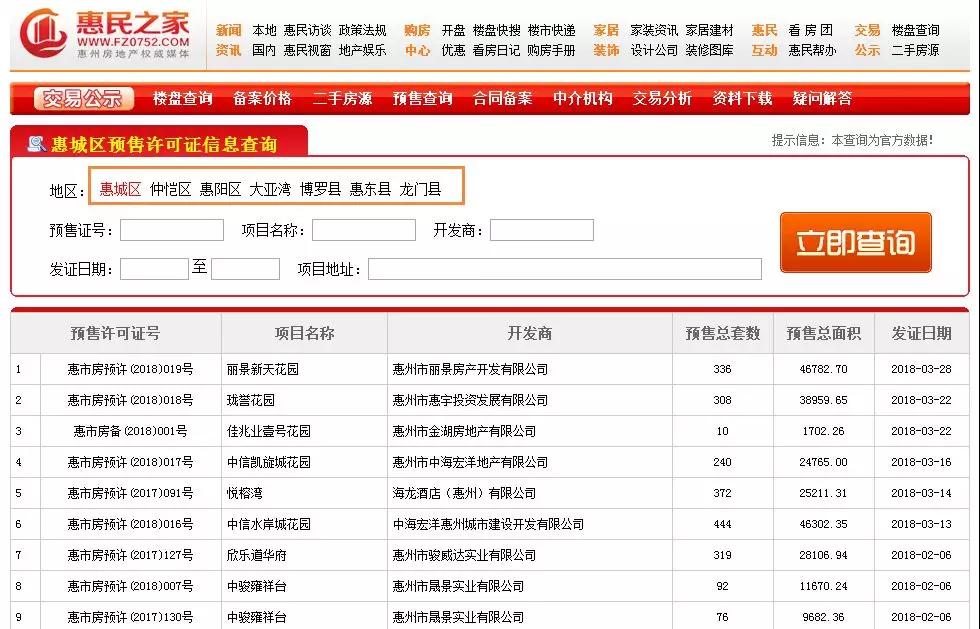Click project name 欣乐道华府
This screenshot has height=629, width=980.
click(257, 555)
